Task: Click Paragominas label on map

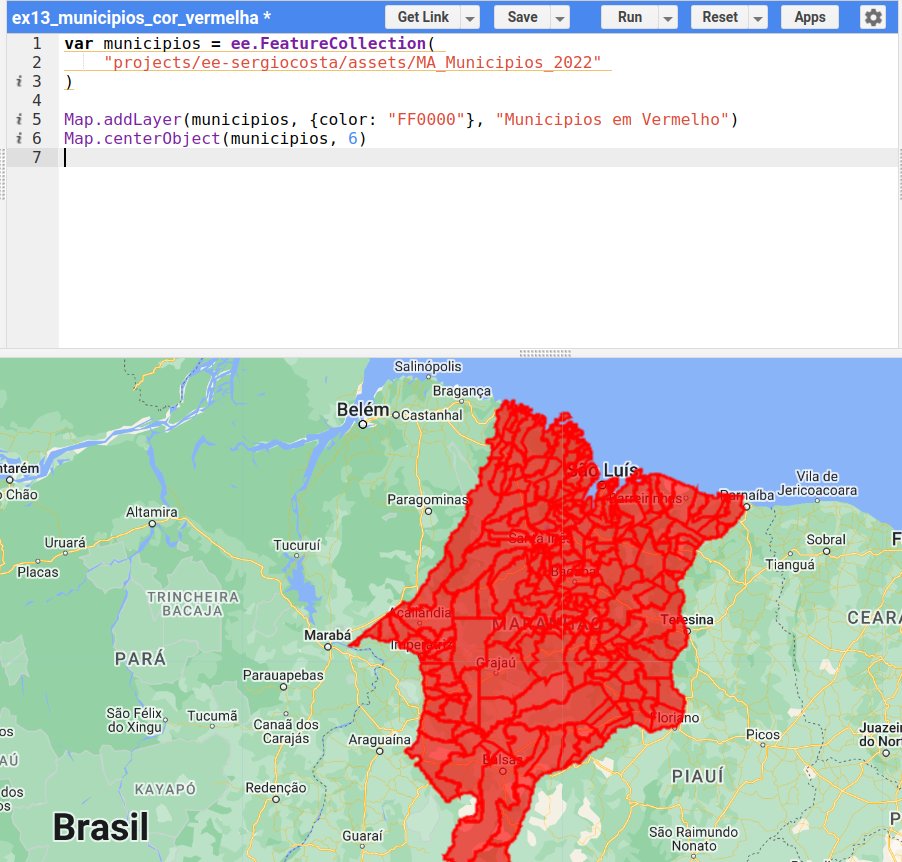Action: (x=427, y=499)
